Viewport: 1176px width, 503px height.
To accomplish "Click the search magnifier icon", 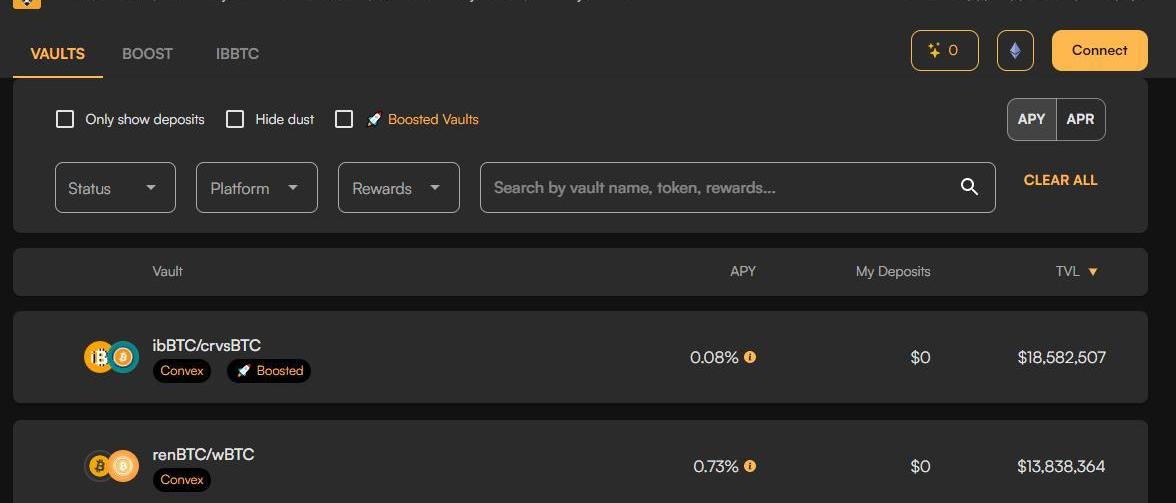I will tap(968, 187).
